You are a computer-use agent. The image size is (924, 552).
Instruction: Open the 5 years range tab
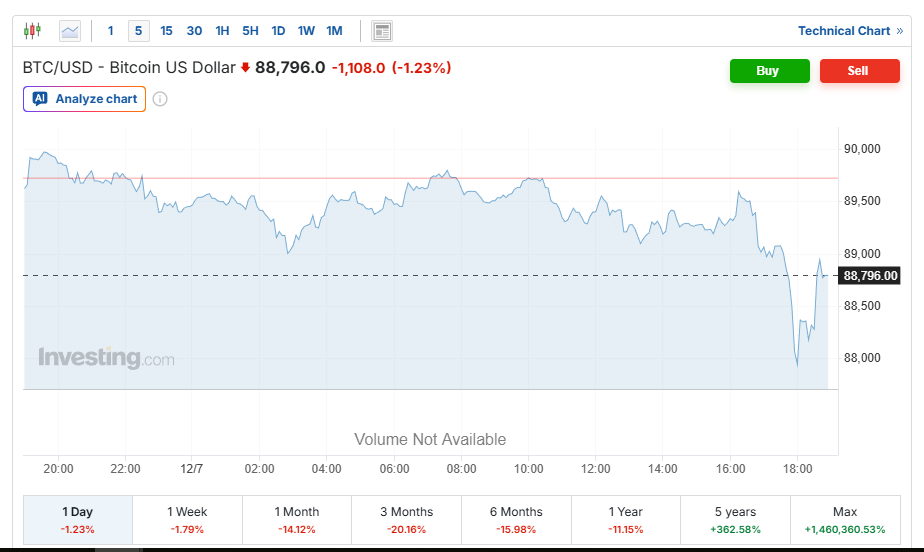point(735,519)
